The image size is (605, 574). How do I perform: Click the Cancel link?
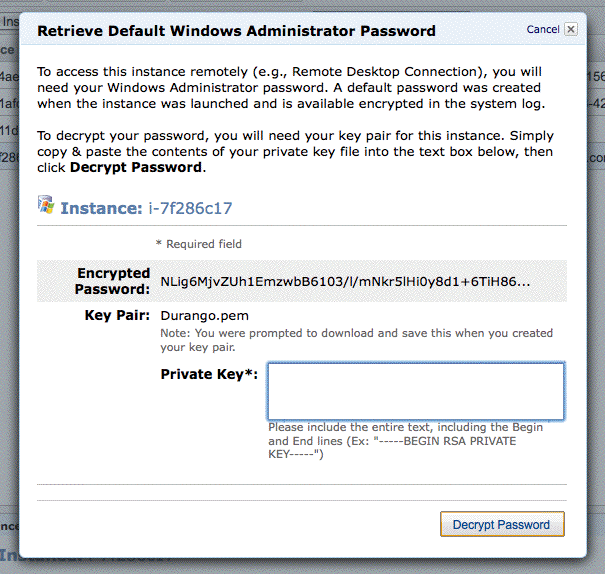(543, 30)
